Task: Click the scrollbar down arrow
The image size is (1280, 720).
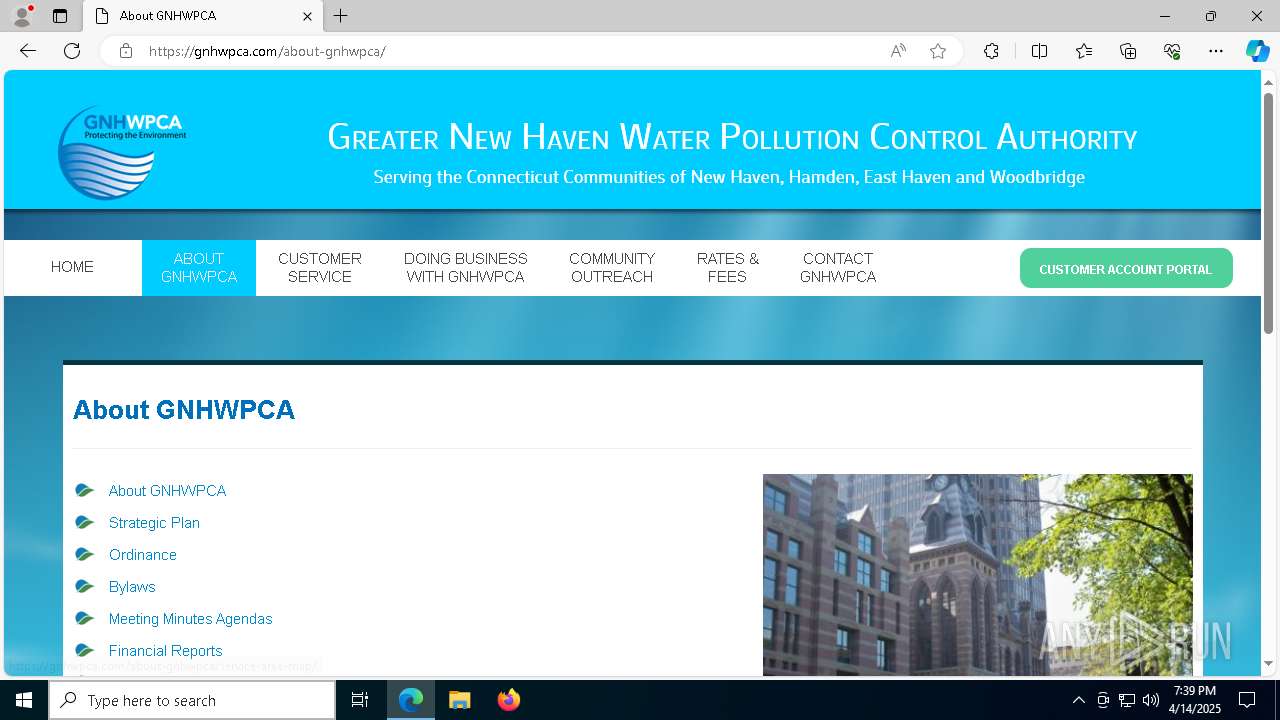Action: [x=1268, y=663]
